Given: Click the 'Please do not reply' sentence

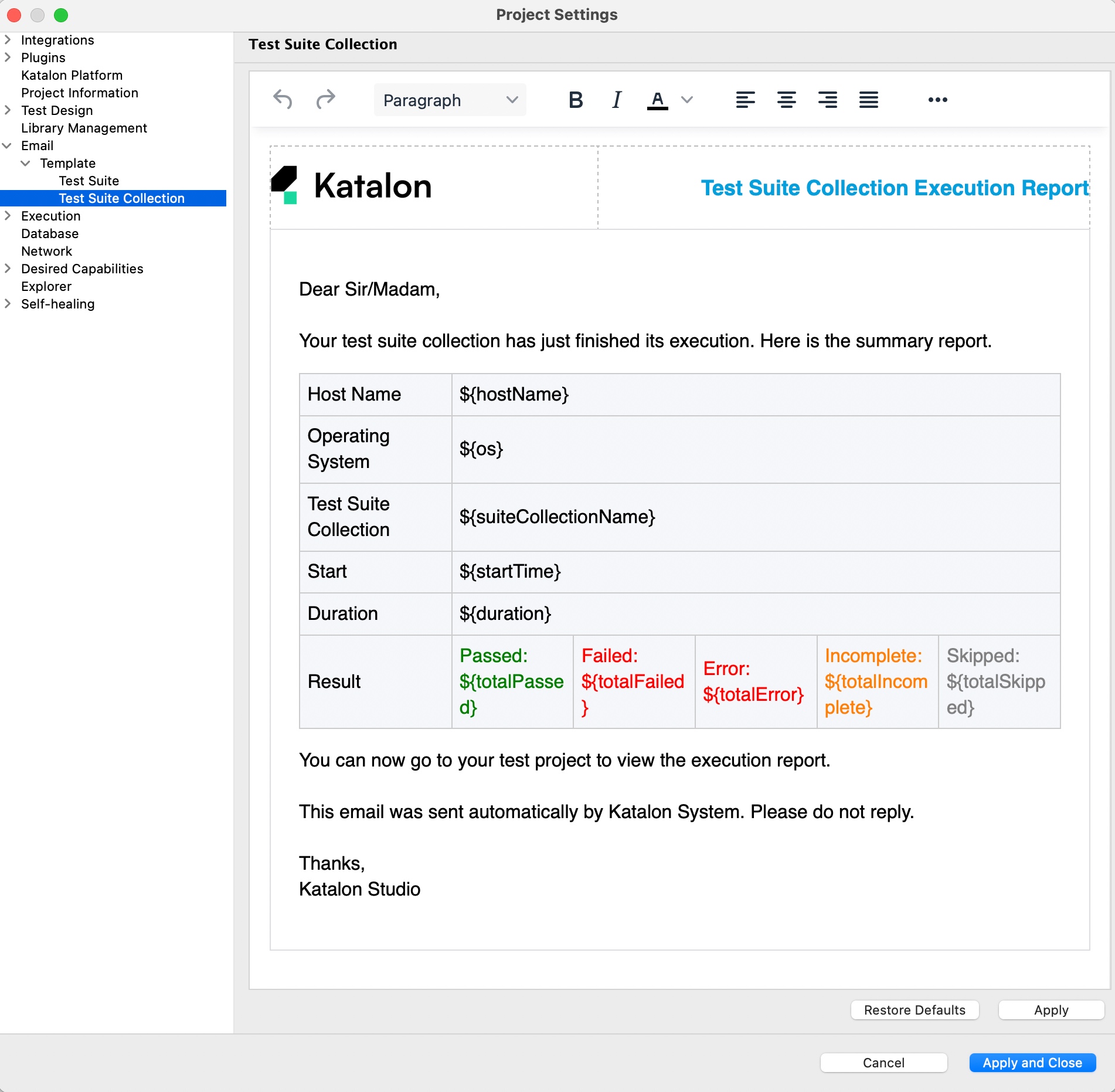Looking at the screenshot, I should (x=832, y=812).
